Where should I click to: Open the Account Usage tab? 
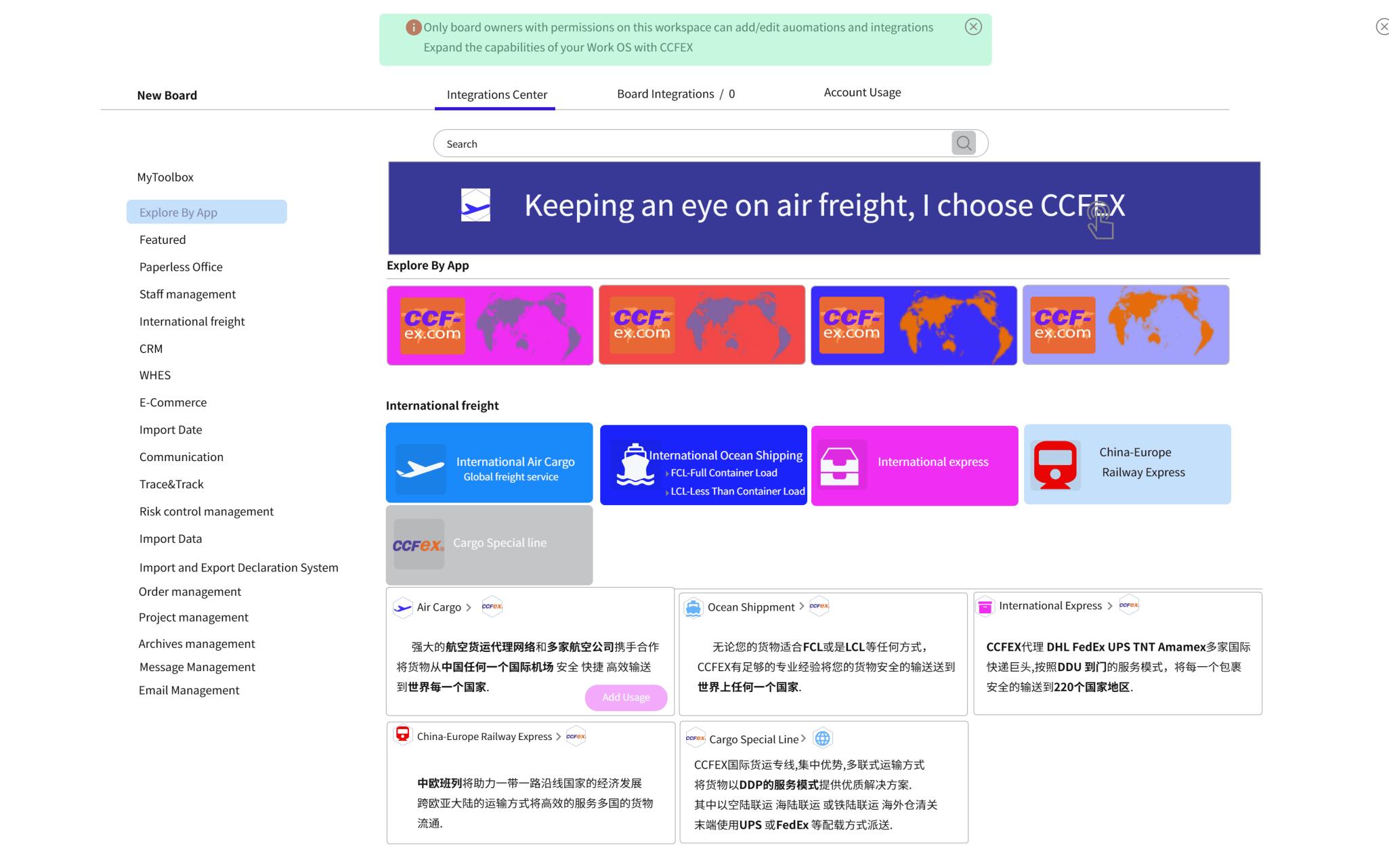point(862,92)
